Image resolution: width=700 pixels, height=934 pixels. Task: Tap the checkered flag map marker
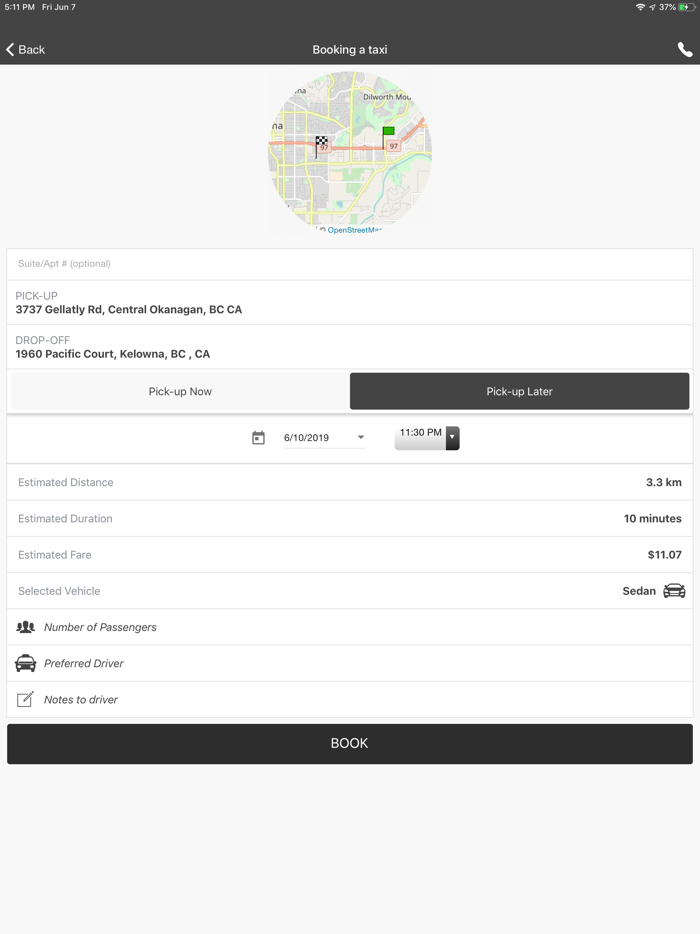321,143
